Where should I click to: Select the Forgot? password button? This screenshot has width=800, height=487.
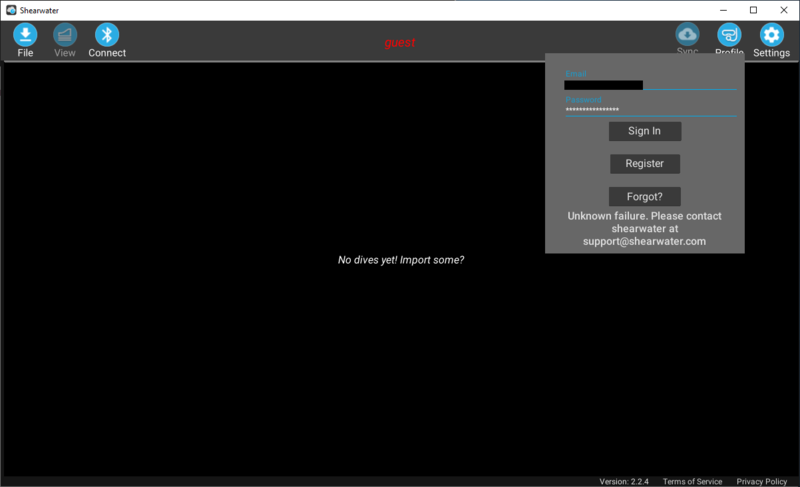[645, 196]
